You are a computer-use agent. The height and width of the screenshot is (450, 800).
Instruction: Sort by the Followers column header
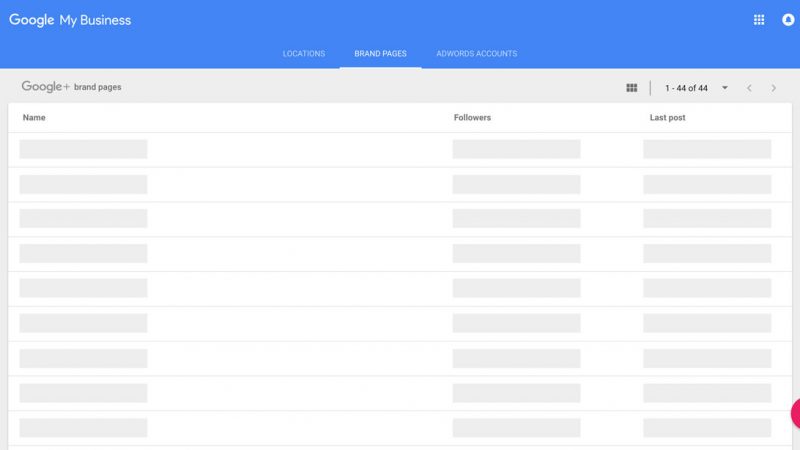[472, 118]
